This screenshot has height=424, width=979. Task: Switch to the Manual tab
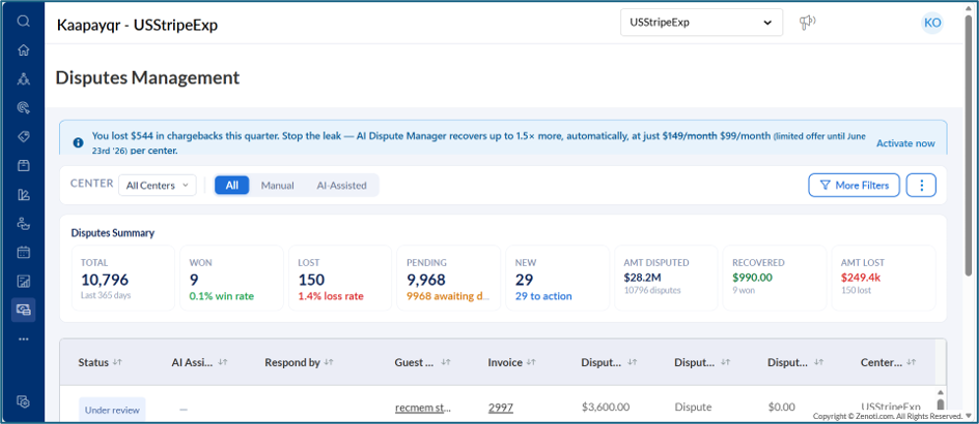277,185
